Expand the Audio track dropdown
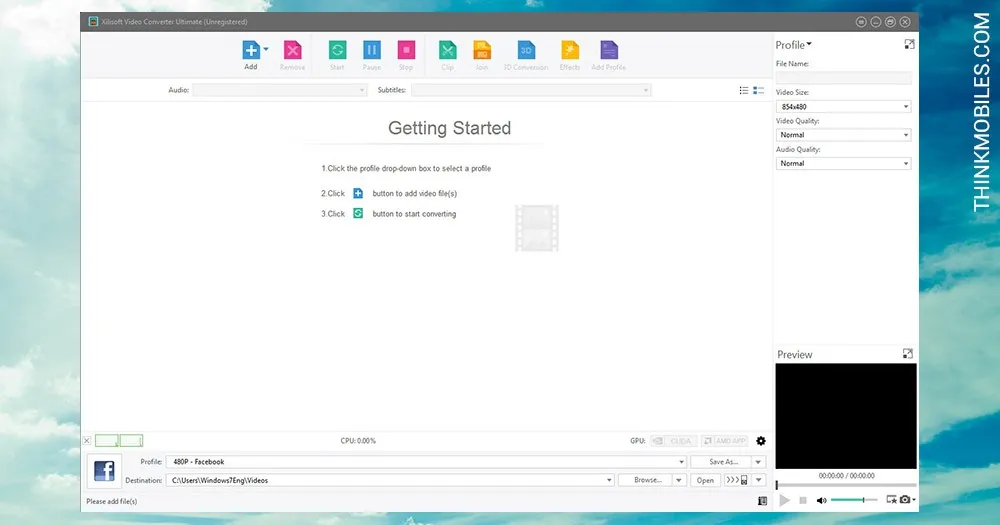 (x=280, y=90)
